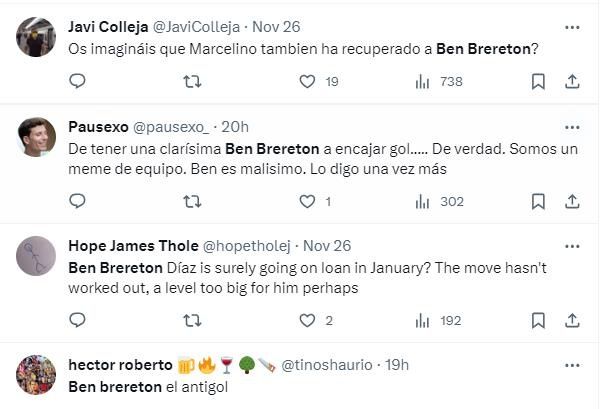Open more options on hector roberto's tweet

[x=572, y=365]
